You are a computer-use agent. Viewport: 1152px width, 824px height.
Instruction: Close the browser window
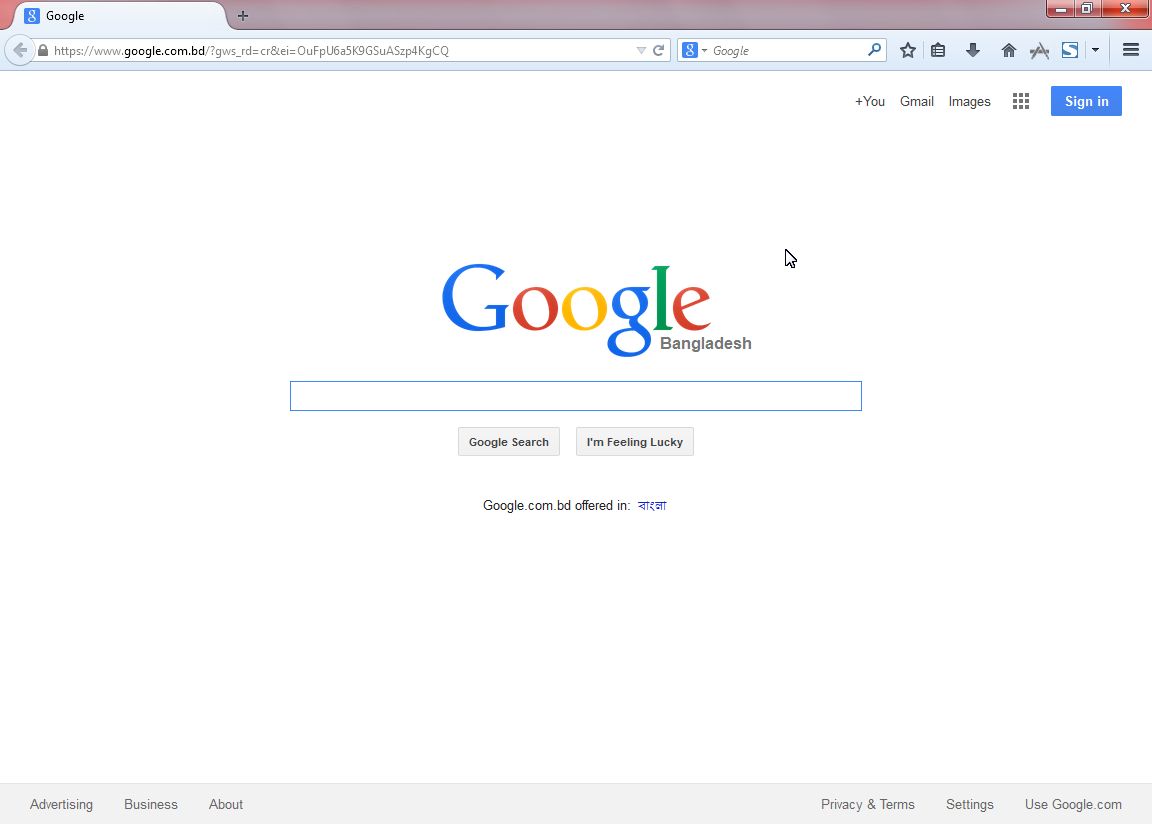1125,9
